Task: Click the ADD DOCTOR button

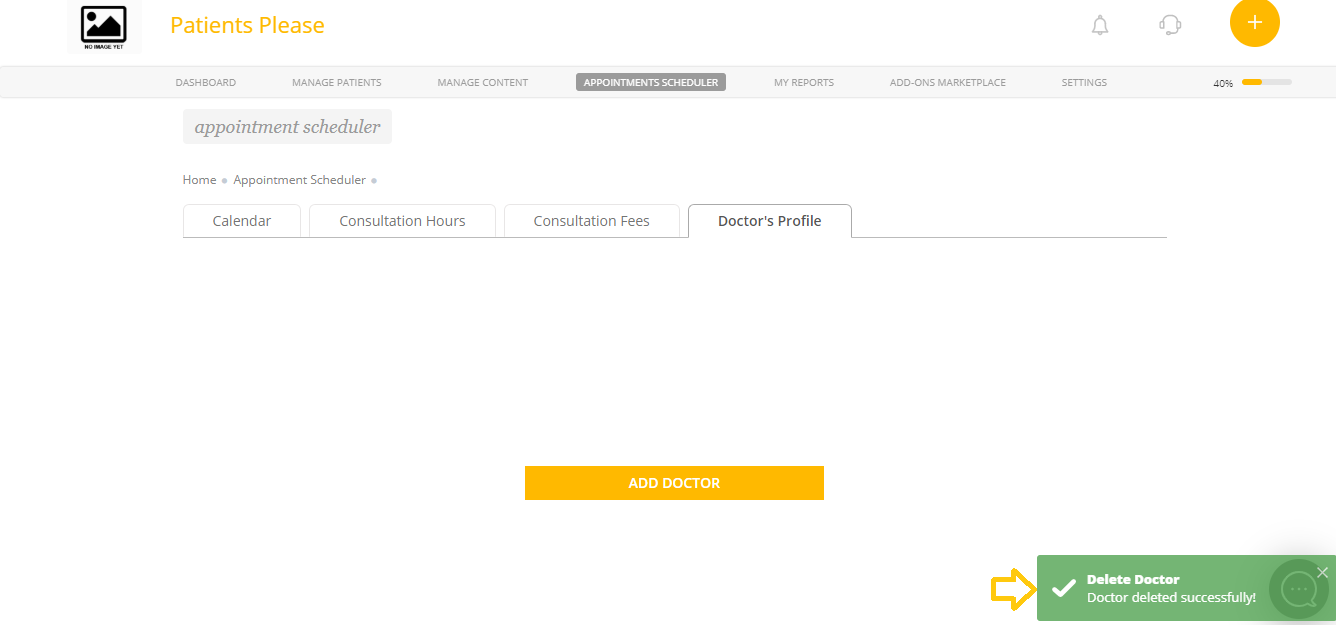Action: (674, 482)
